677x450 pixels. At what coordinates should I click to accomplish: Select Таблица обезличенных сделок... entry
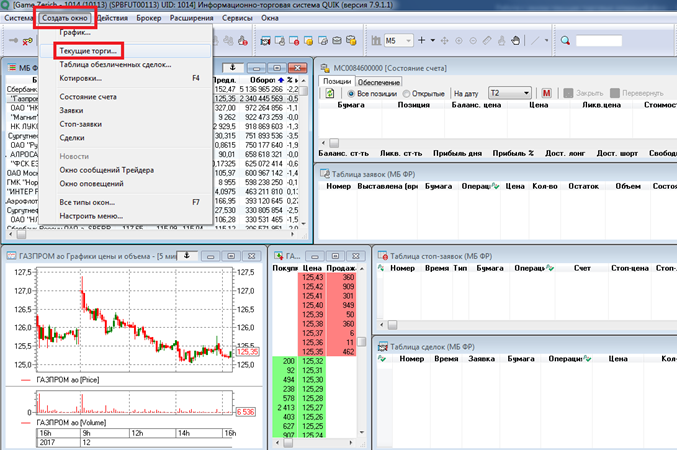tap(125, 65)
